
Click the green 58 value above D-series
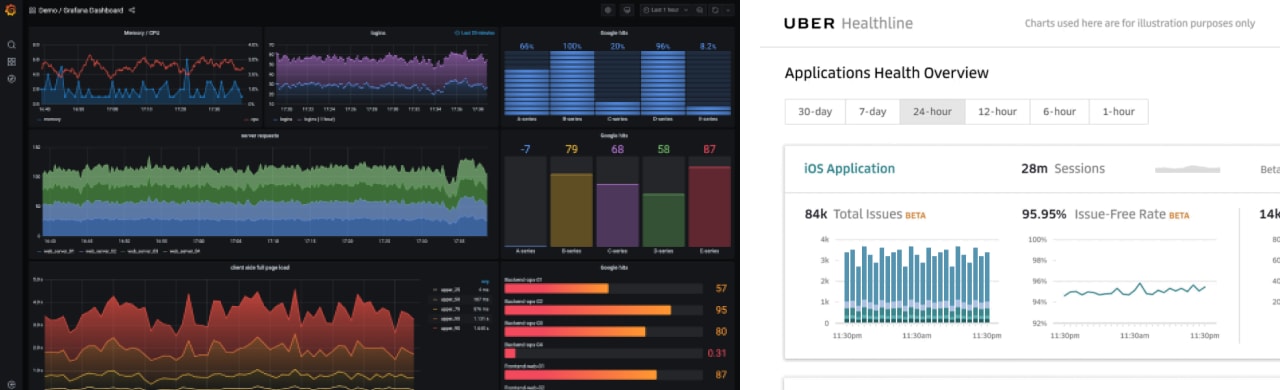[663, 149]
